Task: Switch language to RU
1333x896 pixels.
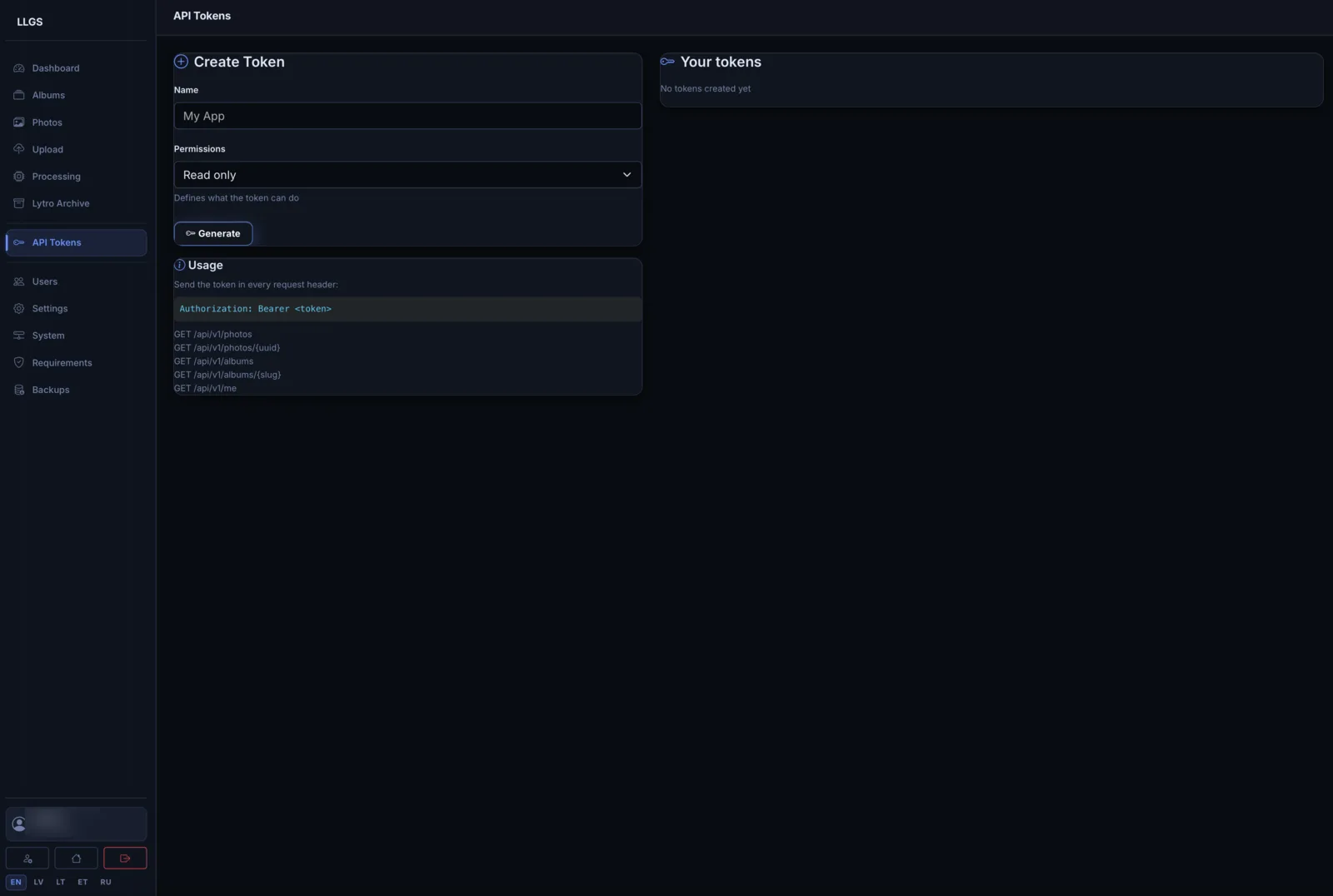Action: pos(106,882)
